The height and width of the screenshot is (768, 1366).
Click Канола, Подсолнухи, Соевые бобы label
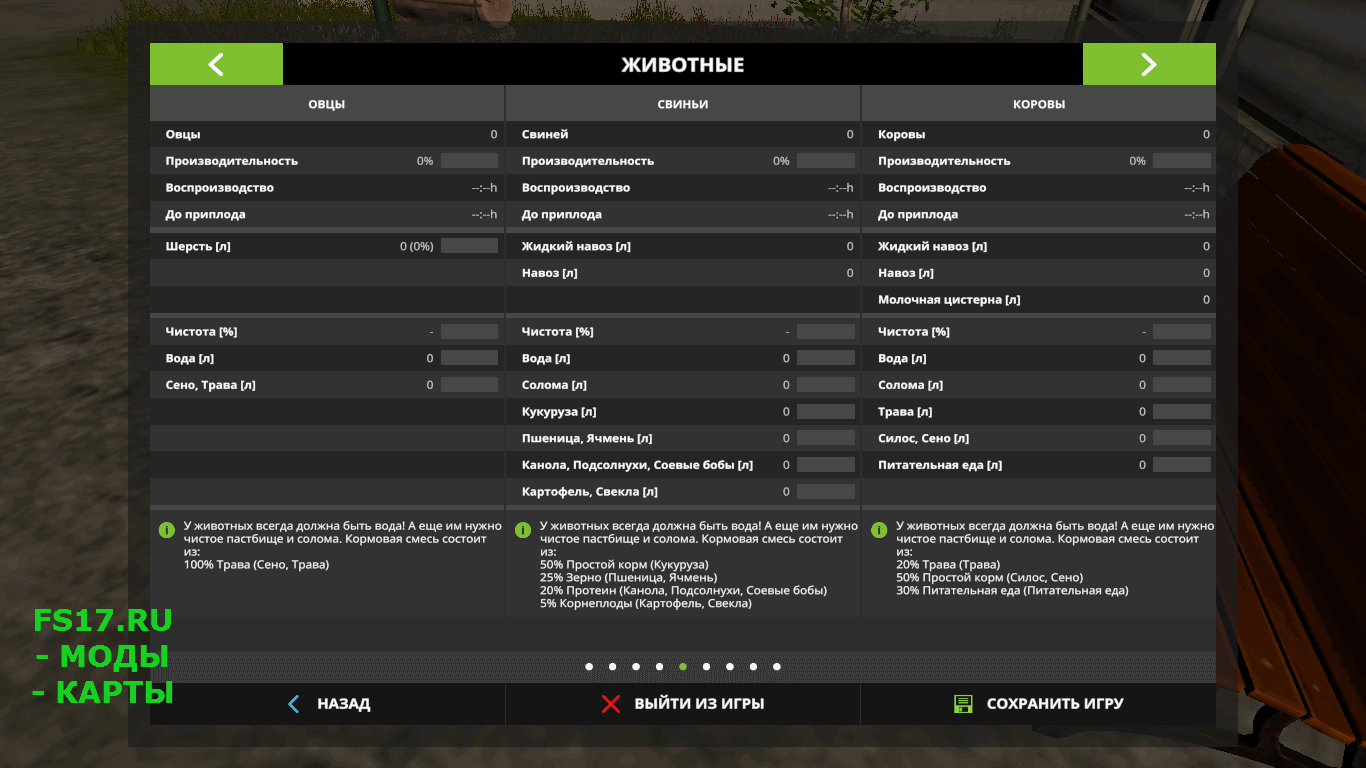[637, 465]
